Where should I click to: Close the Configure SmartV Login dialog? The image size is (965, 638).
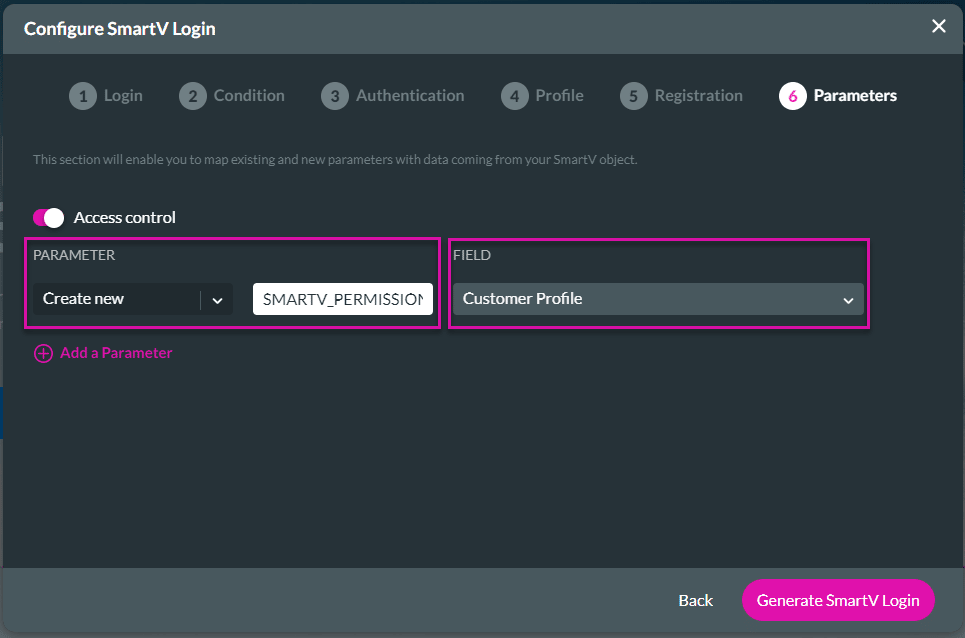click(938, 27)
